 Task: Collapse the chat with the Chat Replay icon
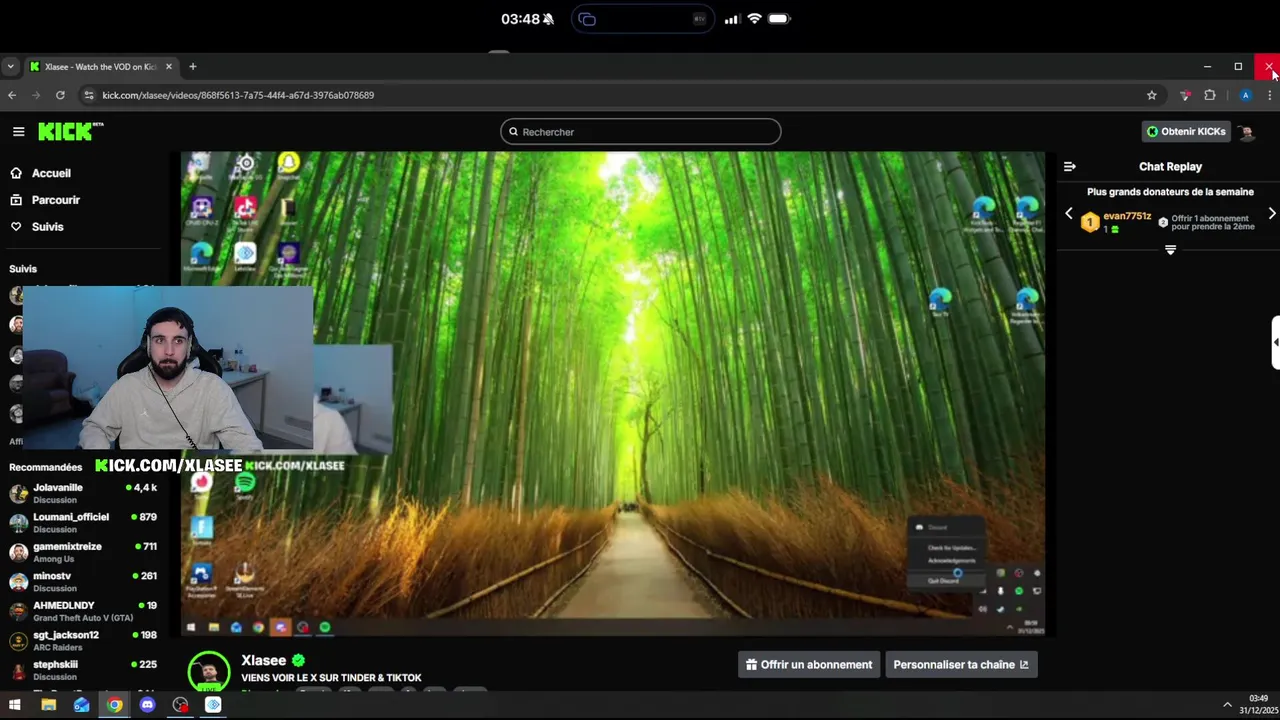click(x=1069, y=167)
